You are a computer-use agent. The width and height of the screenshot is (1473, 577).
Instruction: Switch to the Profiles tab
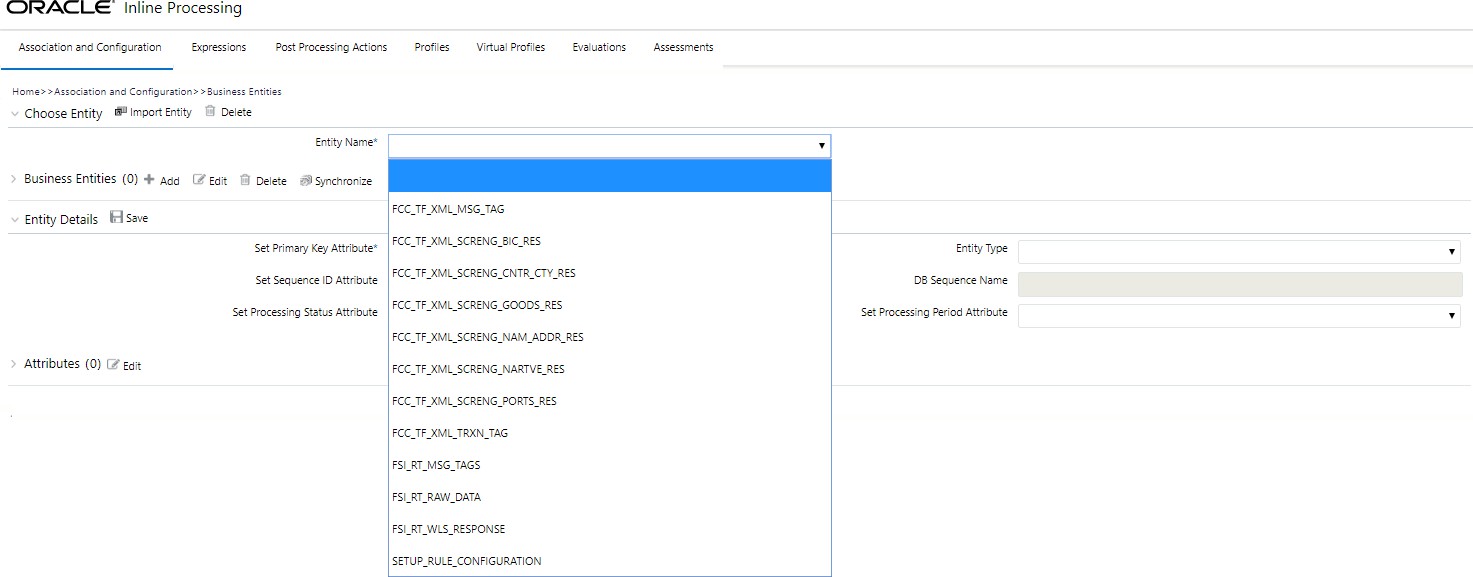(432, 47)
